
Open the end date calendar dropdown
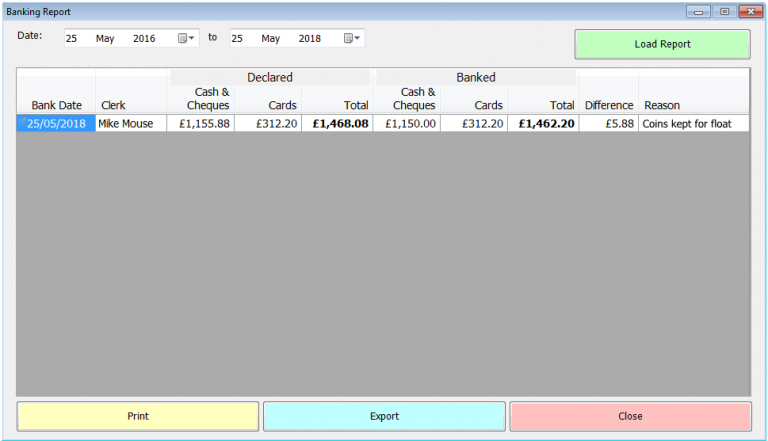pos(352,38)
